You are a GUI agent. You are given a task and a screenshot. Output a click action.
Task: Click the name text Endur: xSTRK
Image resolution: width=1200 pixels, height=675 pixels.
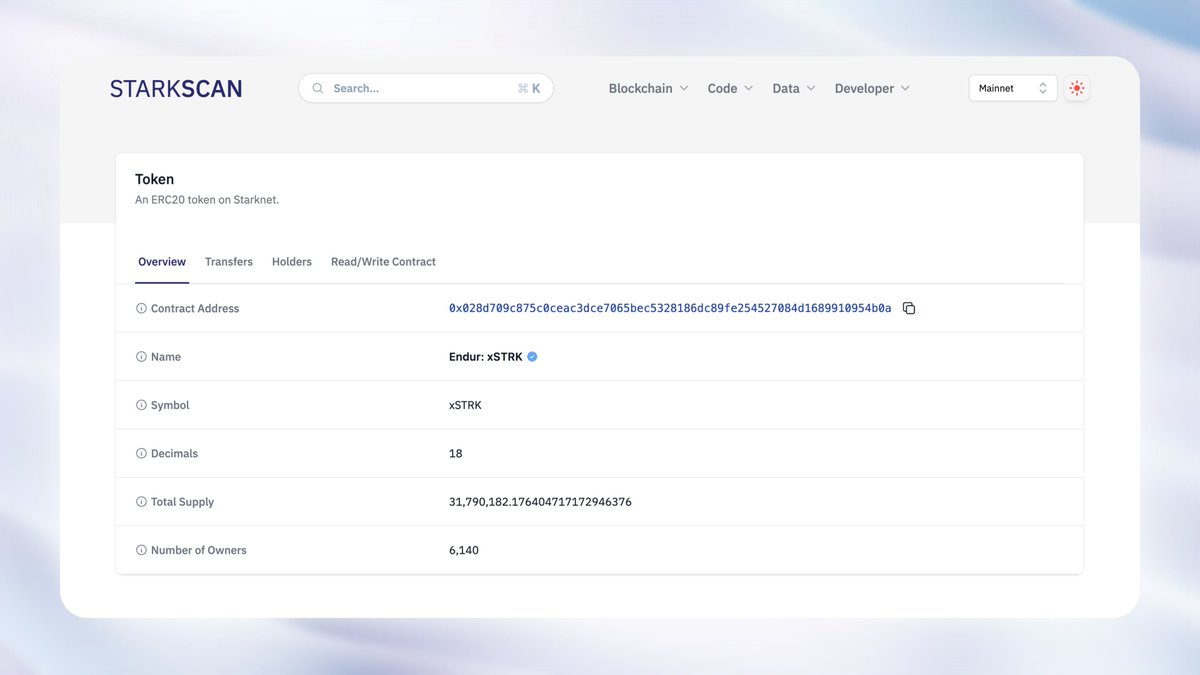485,357
